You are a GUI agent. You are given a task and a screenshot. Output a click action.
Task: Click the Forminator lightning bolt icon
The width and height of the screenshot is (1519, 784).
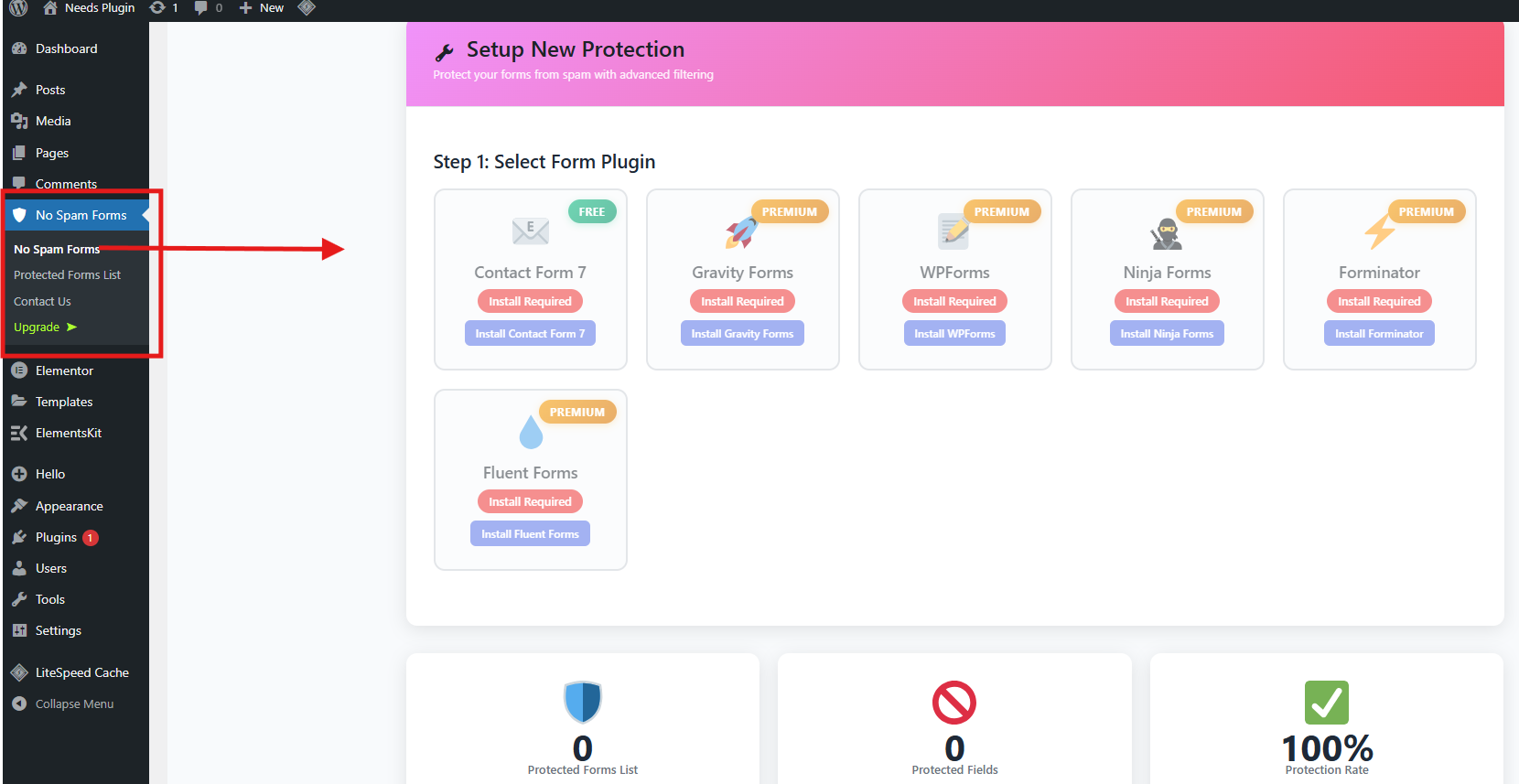pos(1379,232)
